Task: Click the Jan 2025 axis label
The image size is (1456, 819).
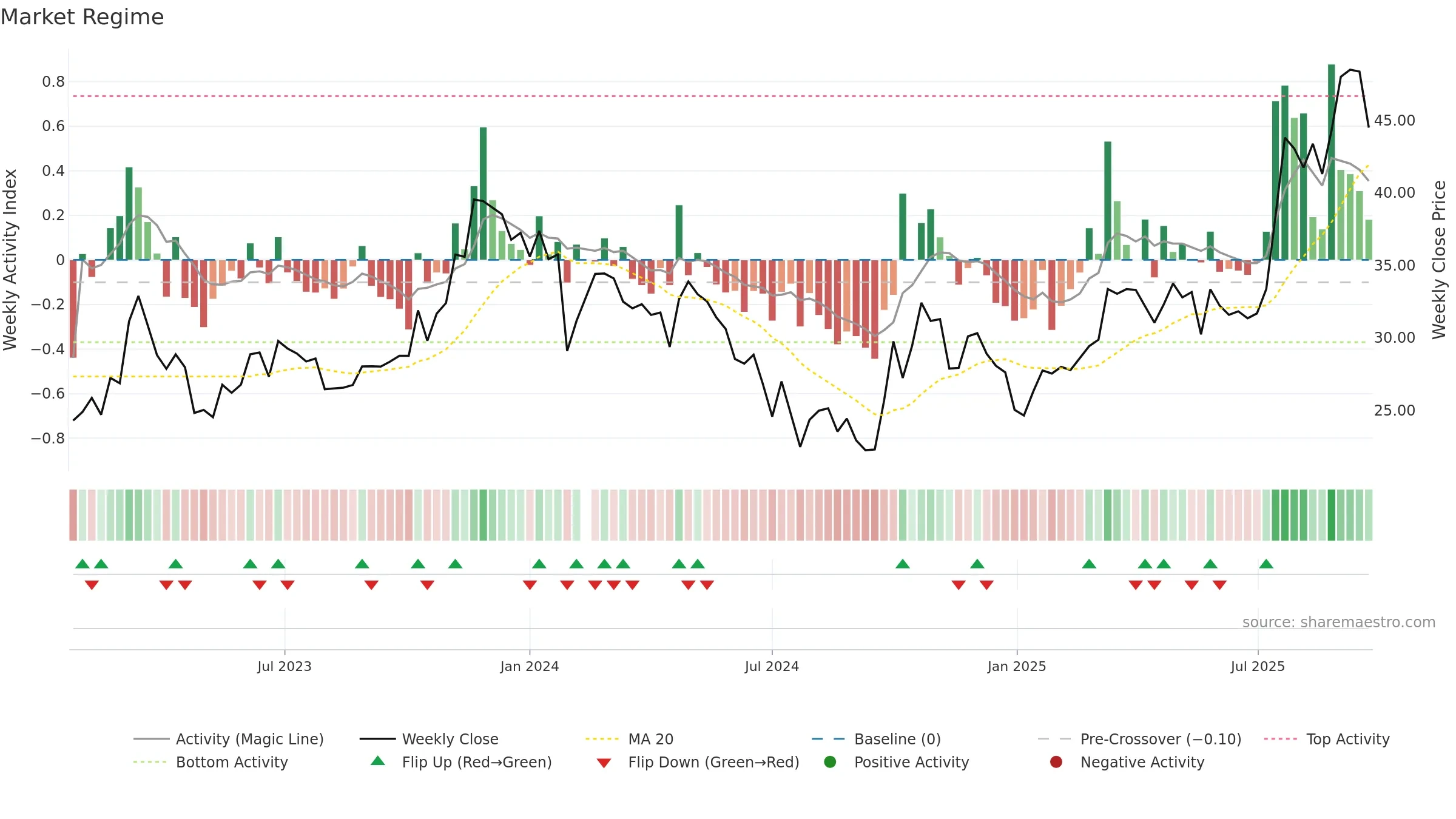Action: click(x=1017, y=666)
